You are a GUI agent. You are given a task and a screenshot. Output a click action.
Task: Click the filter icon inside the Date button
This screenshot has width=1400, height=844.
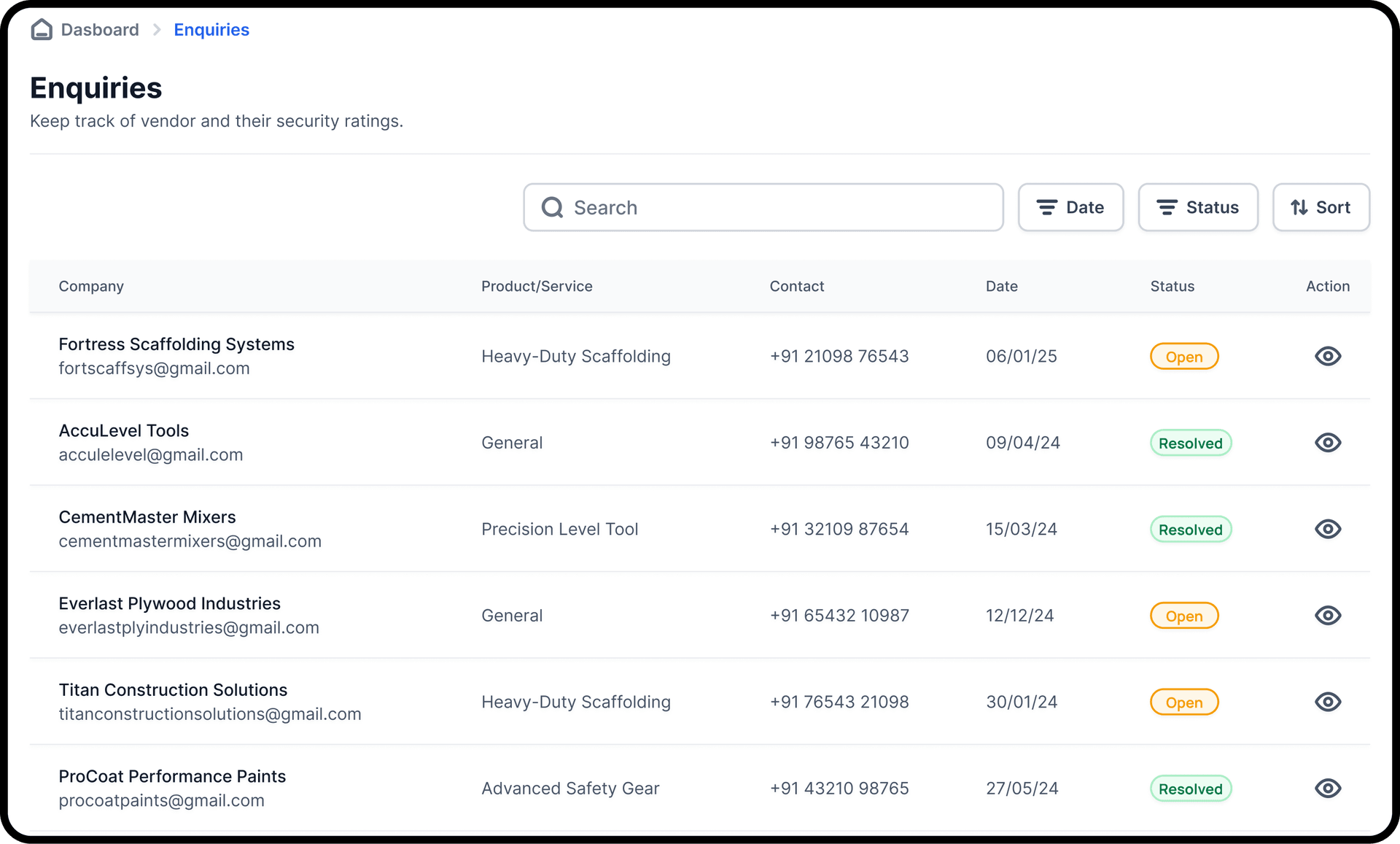[x=1047, y=207]
